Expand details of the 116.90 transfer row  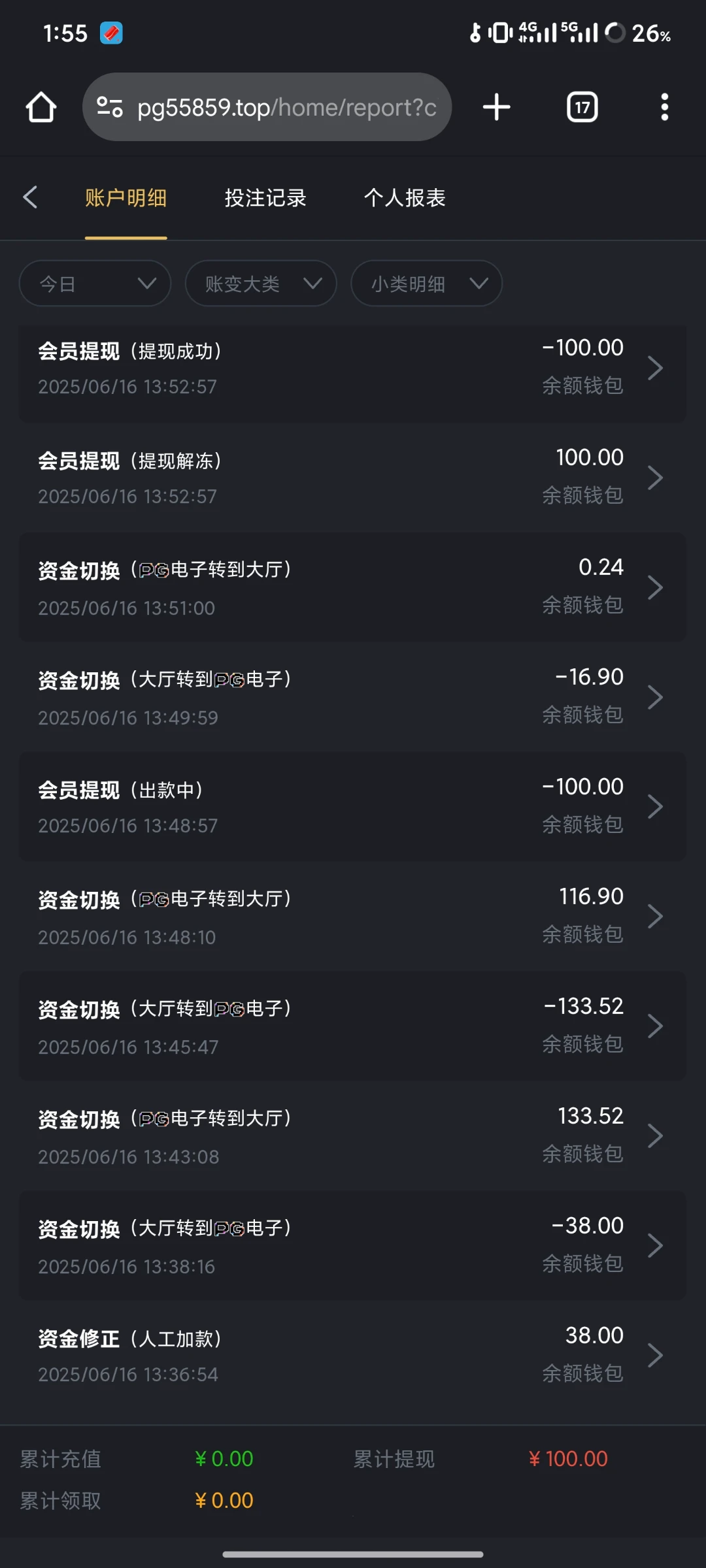point(655,917)
